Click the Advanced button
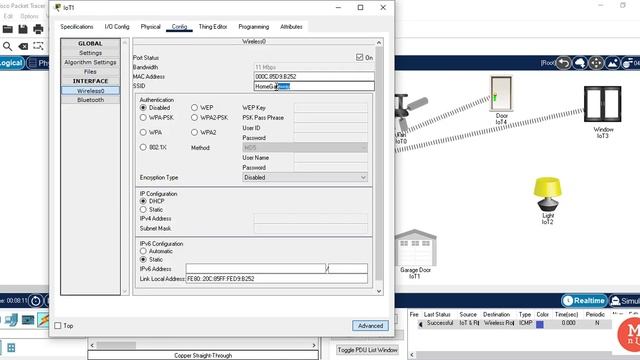Image resolution: width=640 pixels, height=360 pixels. click(370, 326)
